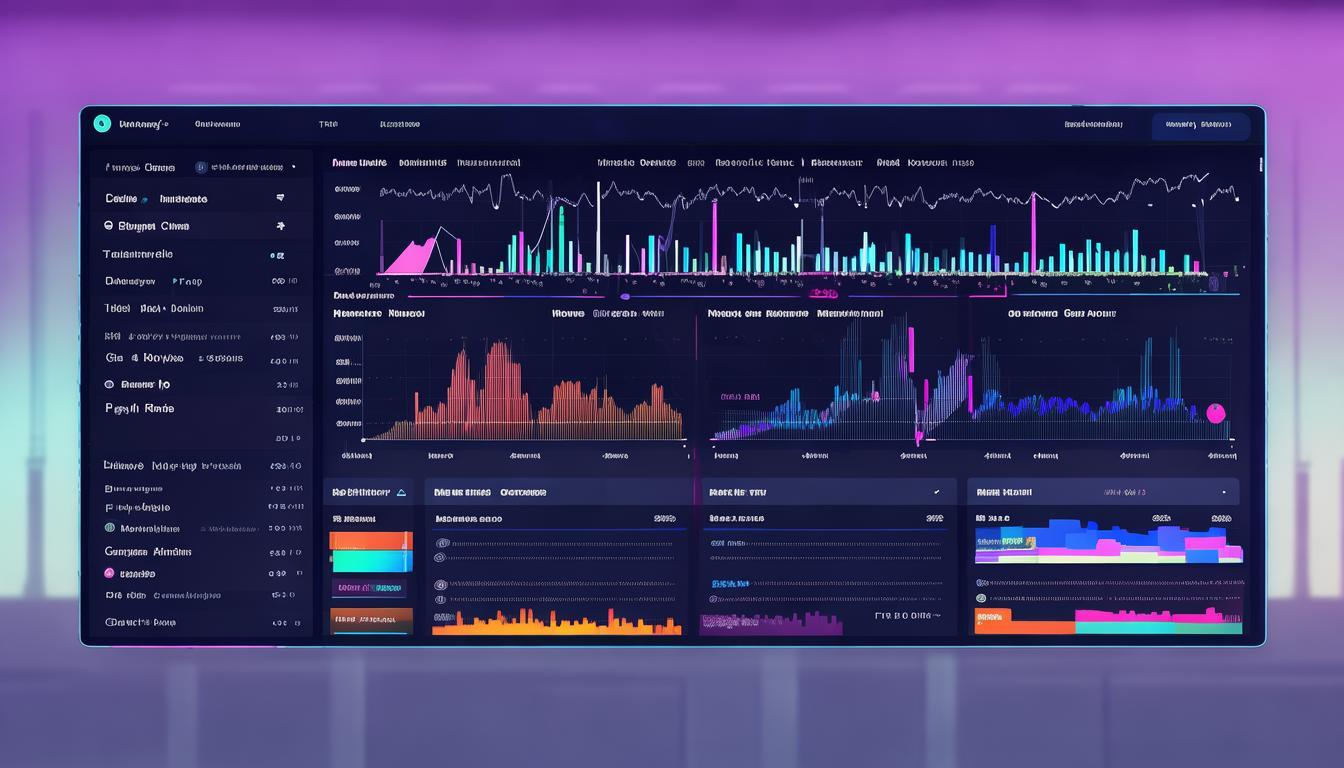Image resolution: width=1344 pixels, height=768 pixels.
Task: Click the small round icon in the sidebar header
Action: click(201, 167)
